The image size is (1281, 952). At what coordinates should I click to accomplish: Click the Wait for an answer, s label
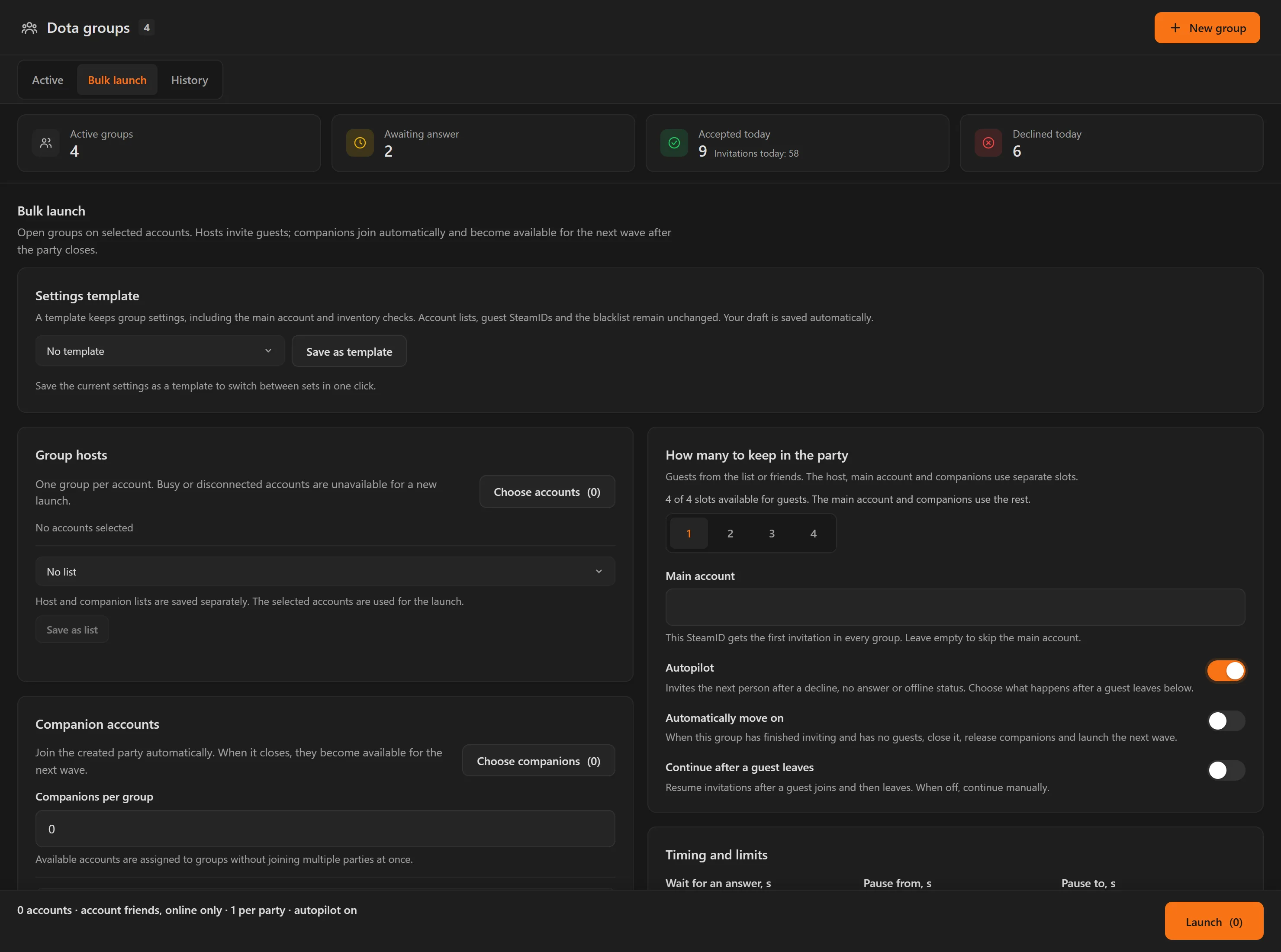tap(718, 883)
